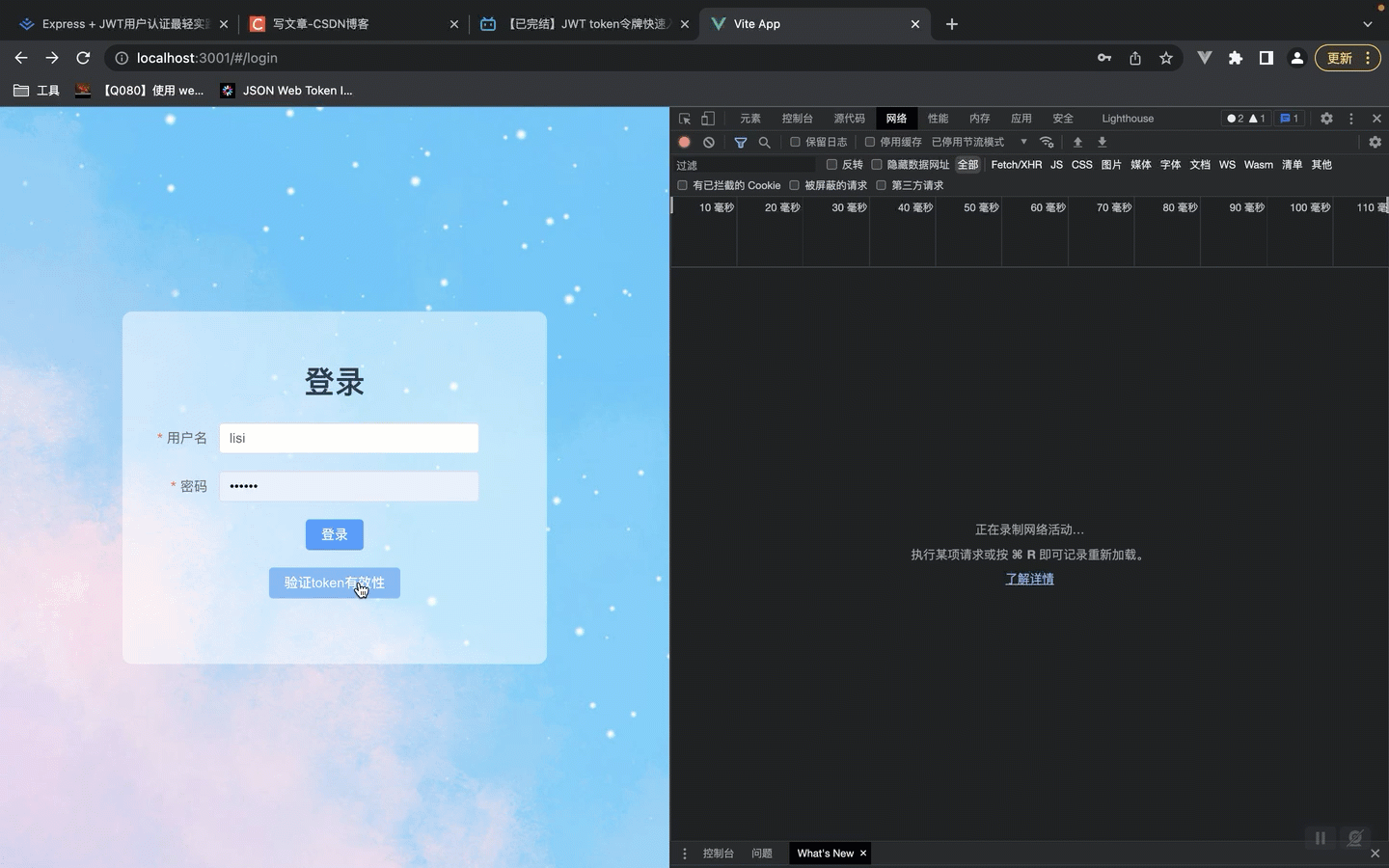This screenshot has width=1389, height=868.
Task: Open the Vue devtools extension icon
Action: tap(1205, 58)
